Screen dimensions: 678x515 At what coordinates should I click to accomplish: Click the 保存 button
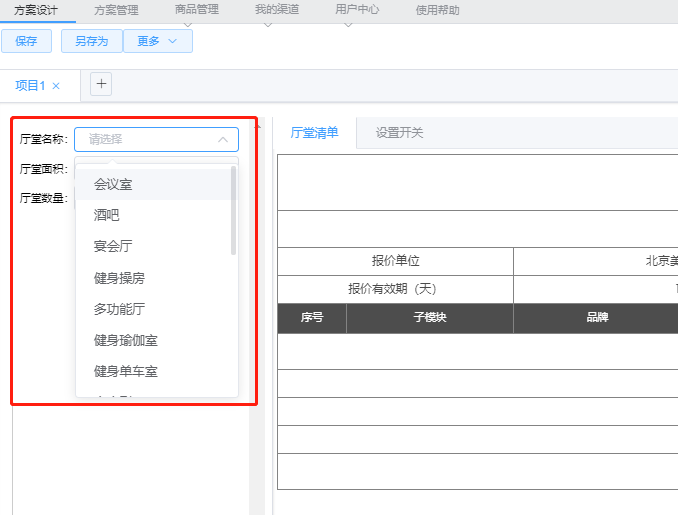point(27,41)
